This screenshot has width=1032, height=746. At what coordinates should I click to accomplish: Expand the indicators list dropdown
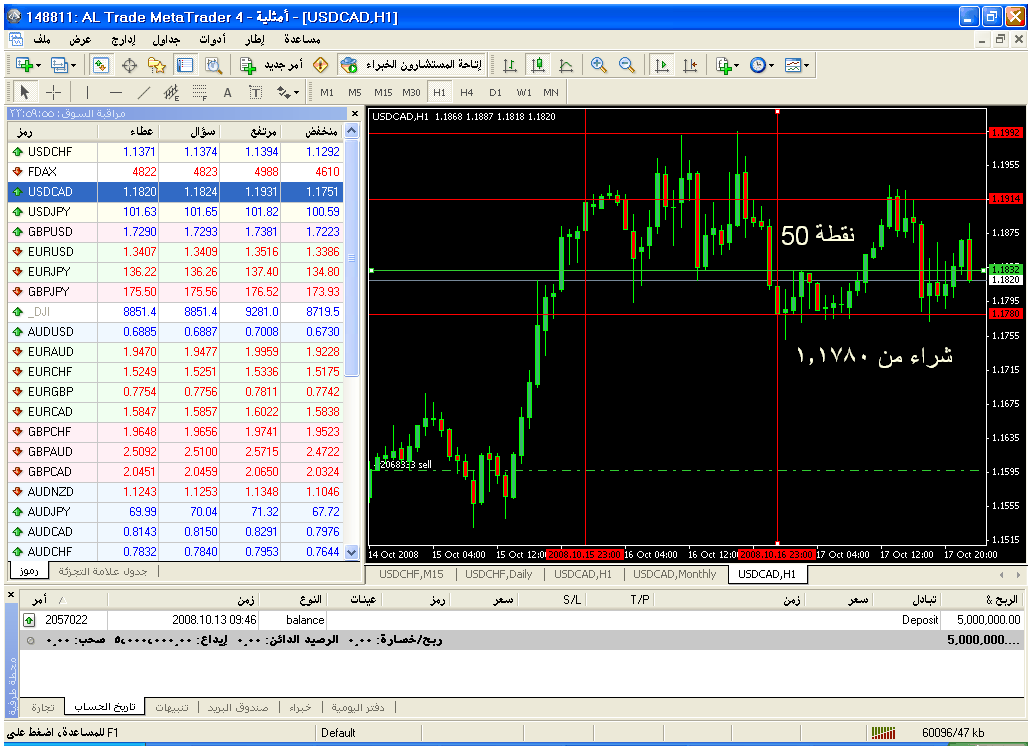[x=736, y=65]
